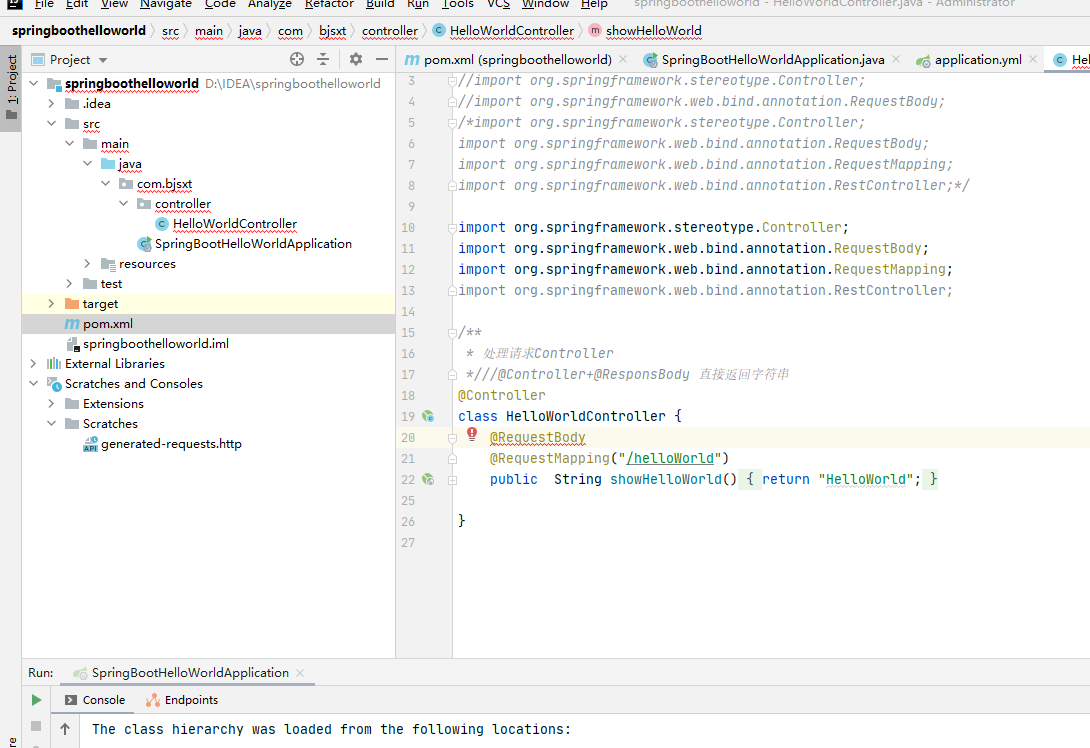Click line number 14 in the gutter
Viewport: 1090px width, 748px height.
tap(408, 311)
